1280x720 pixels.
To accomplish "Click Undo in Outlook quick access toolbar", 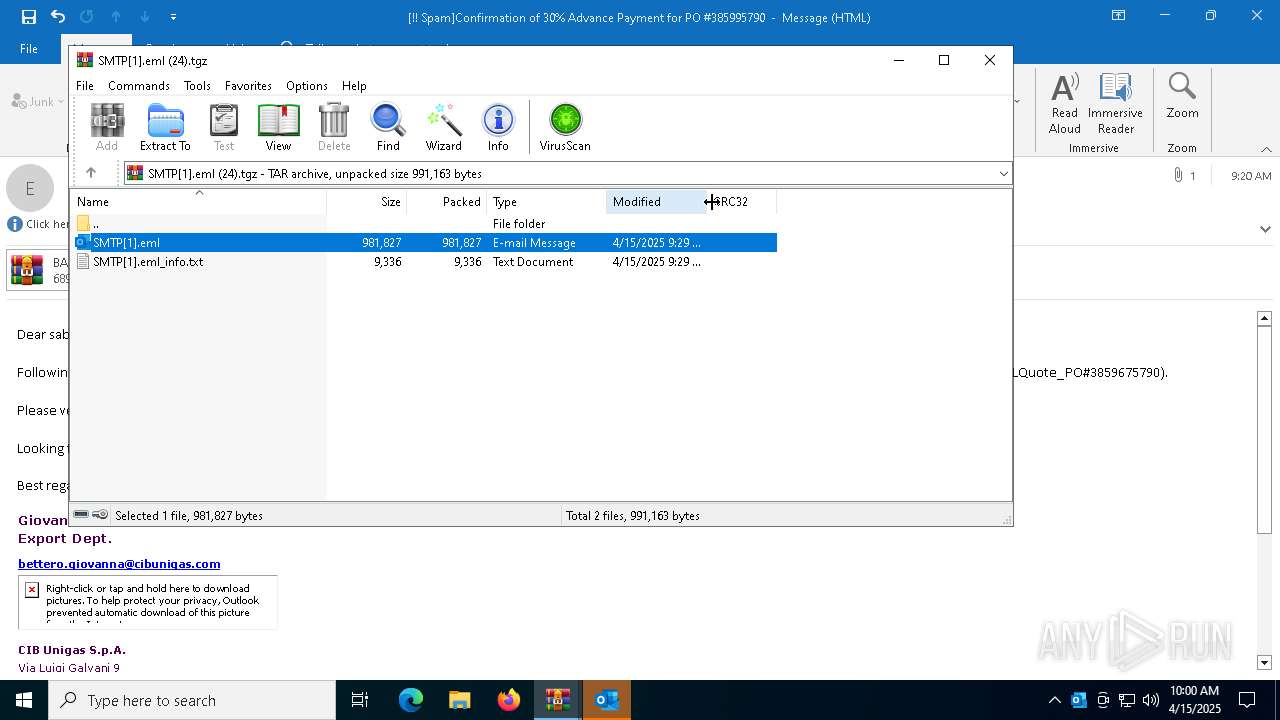I will [58, 17].
